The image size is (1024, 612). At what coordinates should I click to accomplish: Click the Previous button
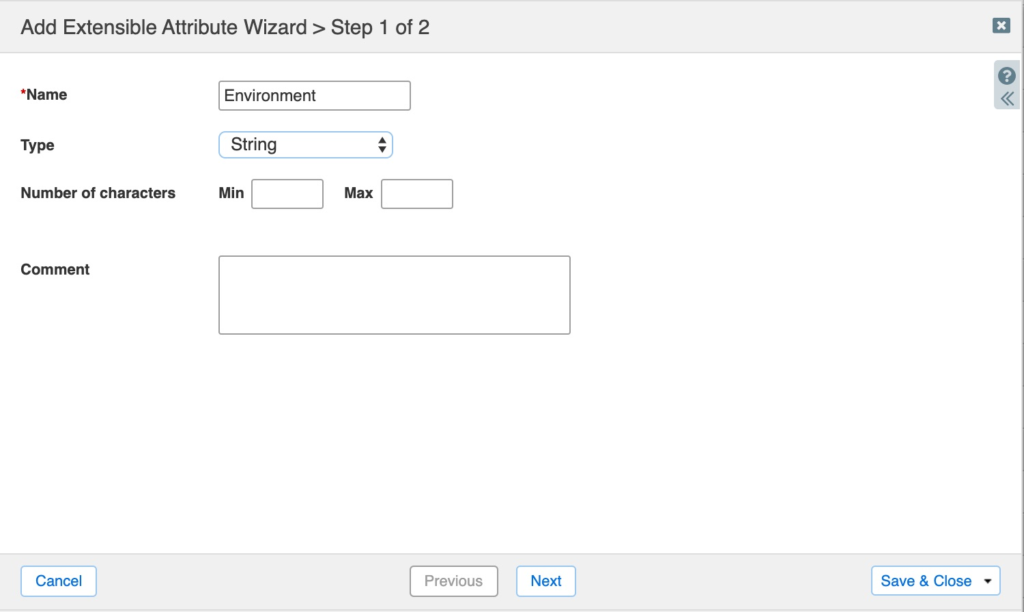[453, 581]
